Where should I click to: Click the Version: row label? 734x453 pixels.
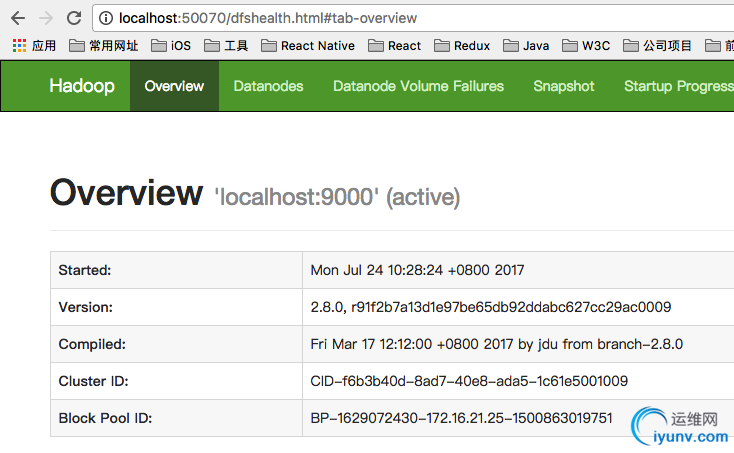[86, 307]
